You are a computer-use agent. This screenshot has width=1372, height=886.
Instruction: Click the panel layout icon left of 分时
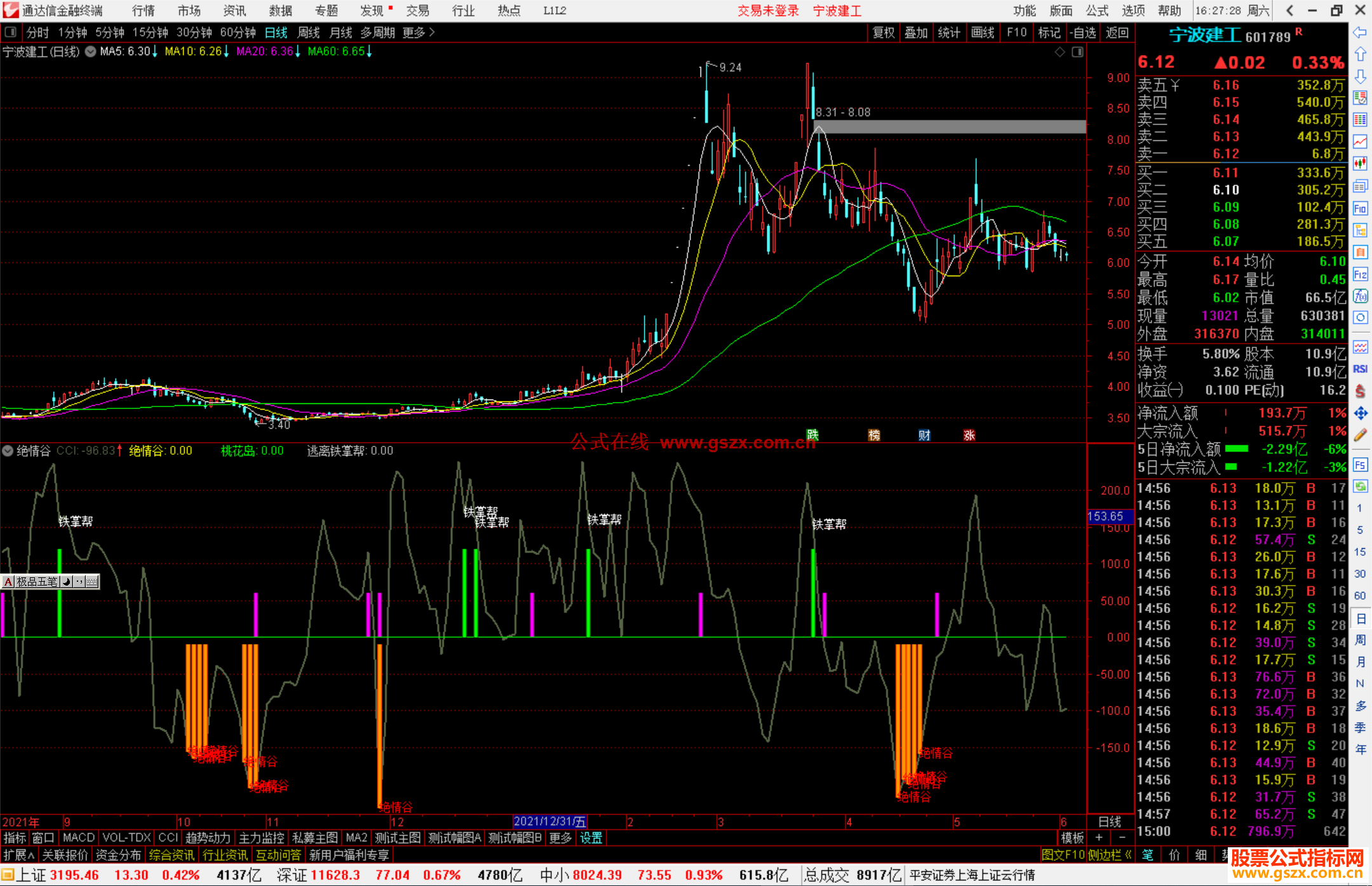coord(10,32)
